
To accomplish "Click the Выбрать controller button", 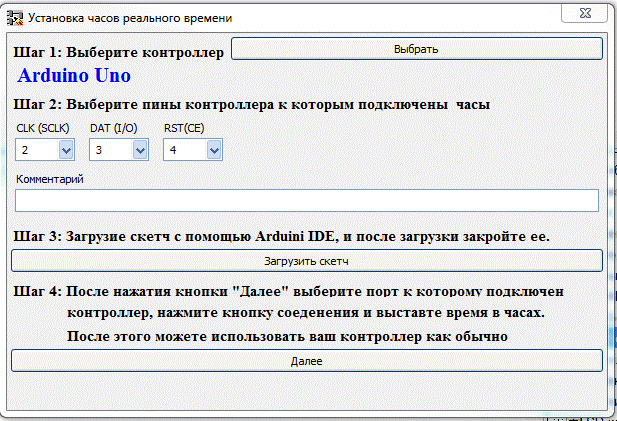I will click(417, 49).
